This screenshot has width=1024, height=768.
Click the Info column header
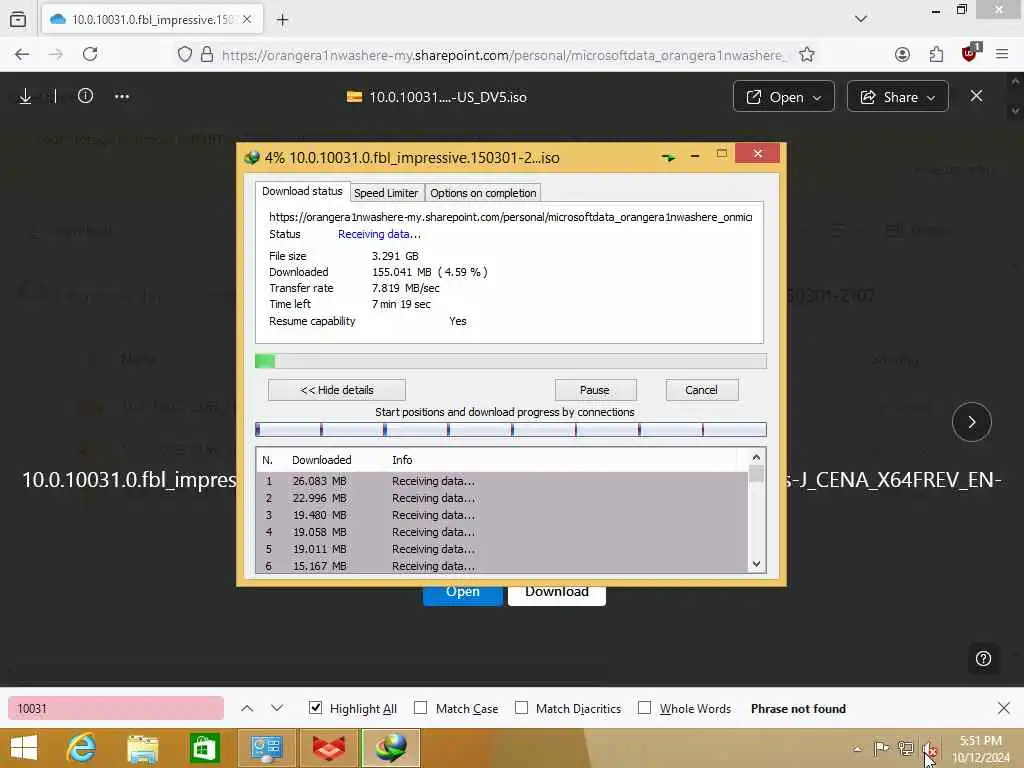coord(402,460)
